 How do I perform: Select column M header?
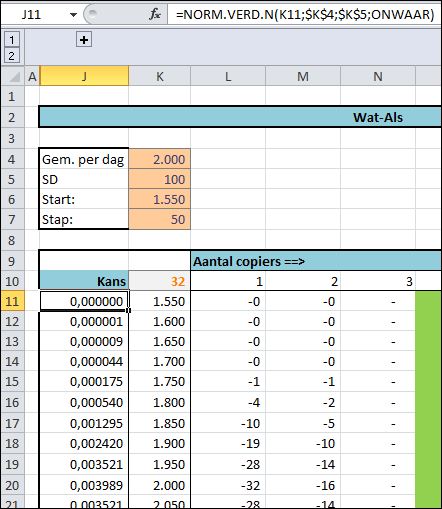click(x=303, y=76)
